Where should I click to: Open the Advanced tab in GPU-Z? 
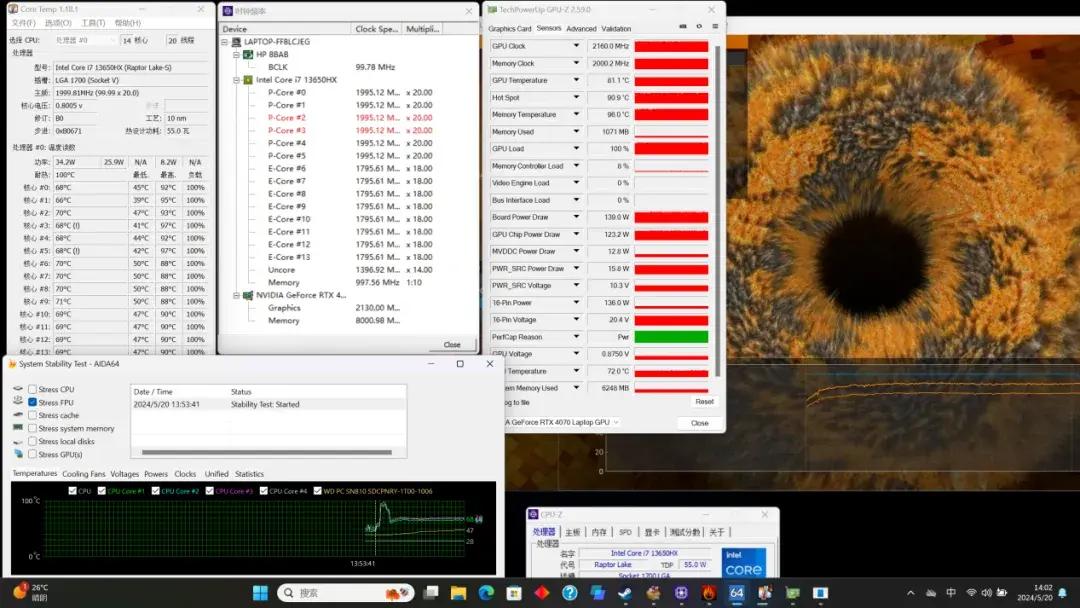tap(581, 29)
